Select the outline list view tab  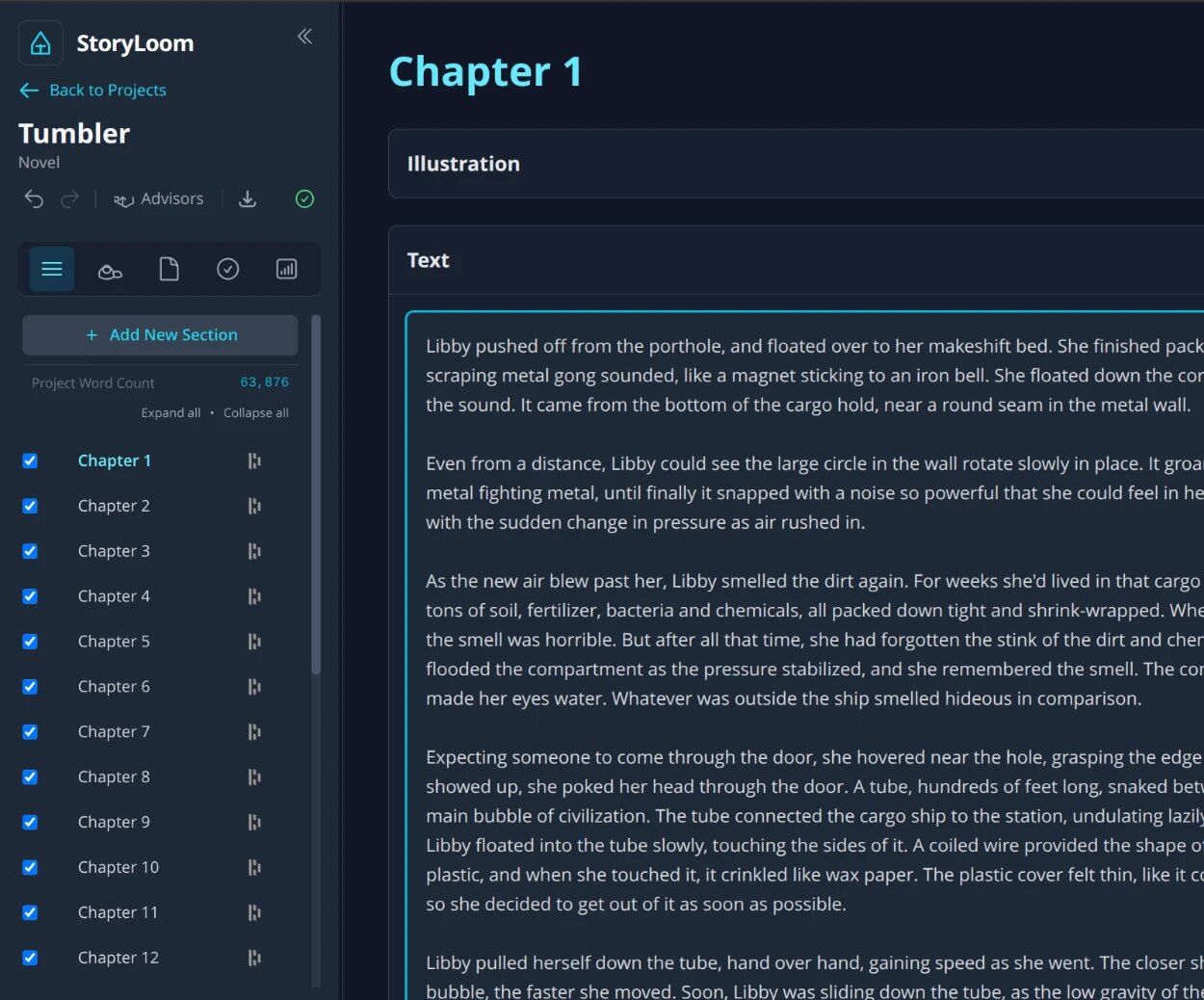click(x=52, y=269)
